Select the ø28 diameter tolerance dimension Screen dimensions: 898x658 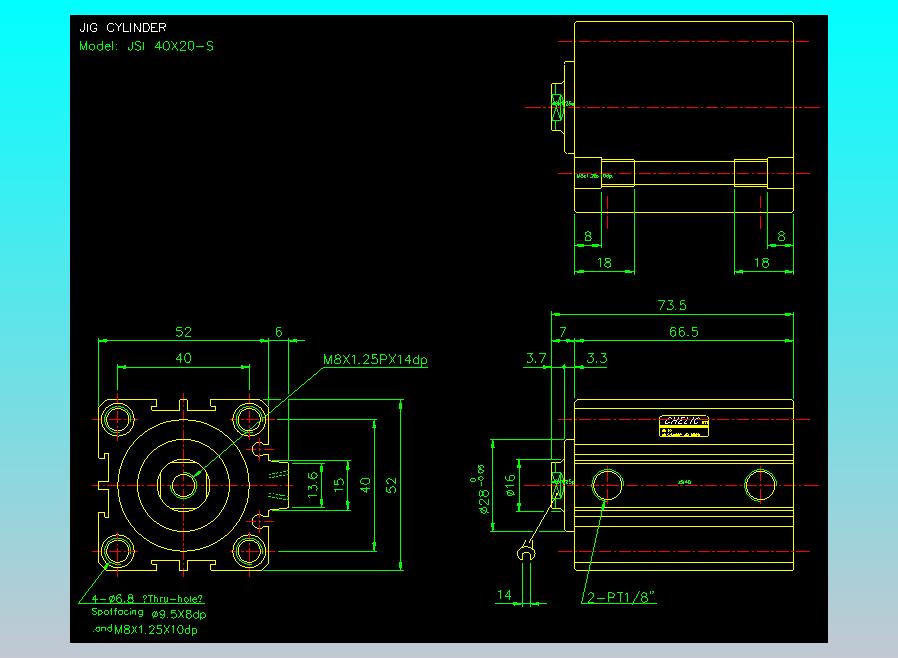482,488
